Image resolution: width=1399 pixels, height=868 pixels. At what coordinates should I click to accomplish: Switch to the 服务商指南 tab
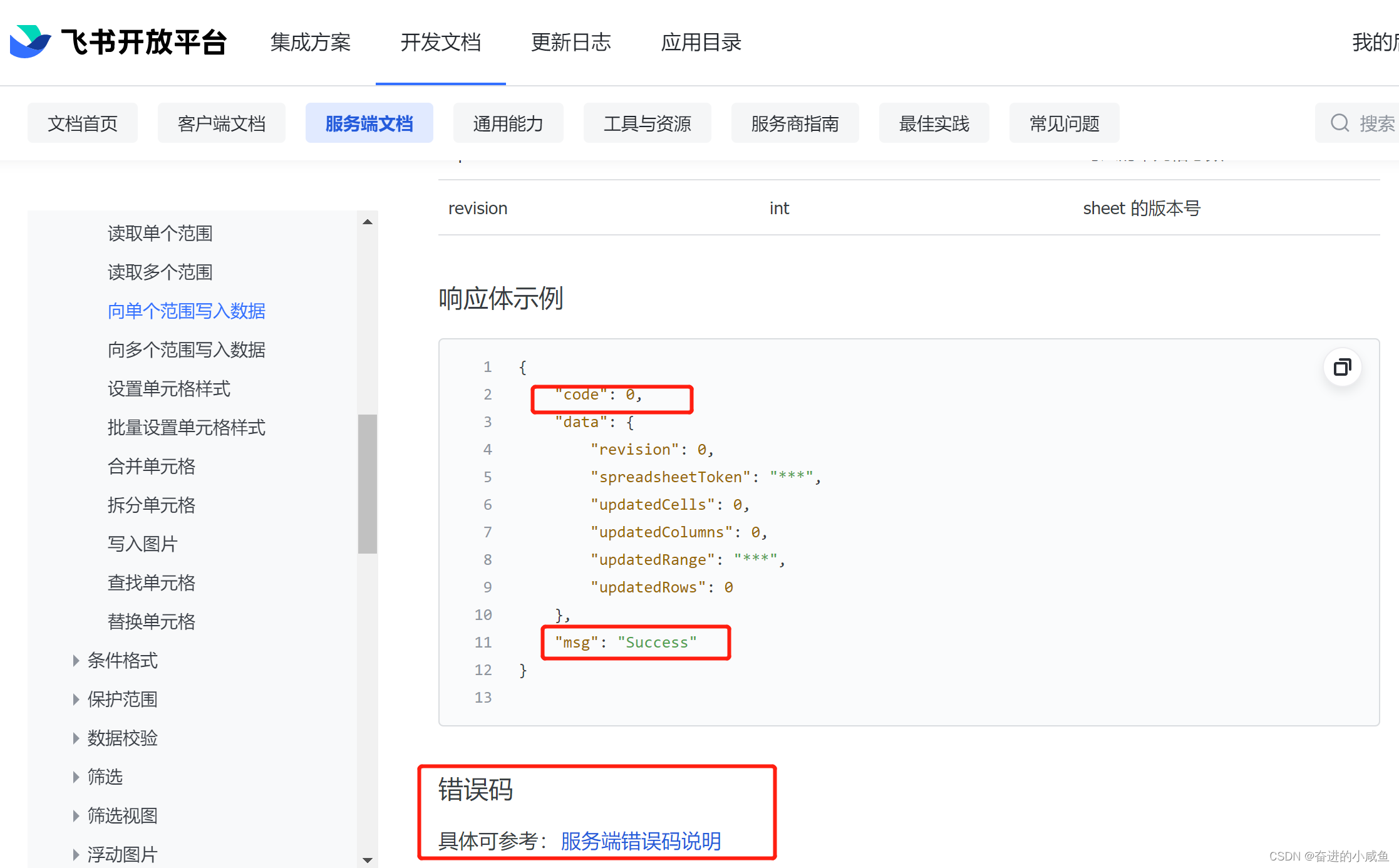point(795,123)
